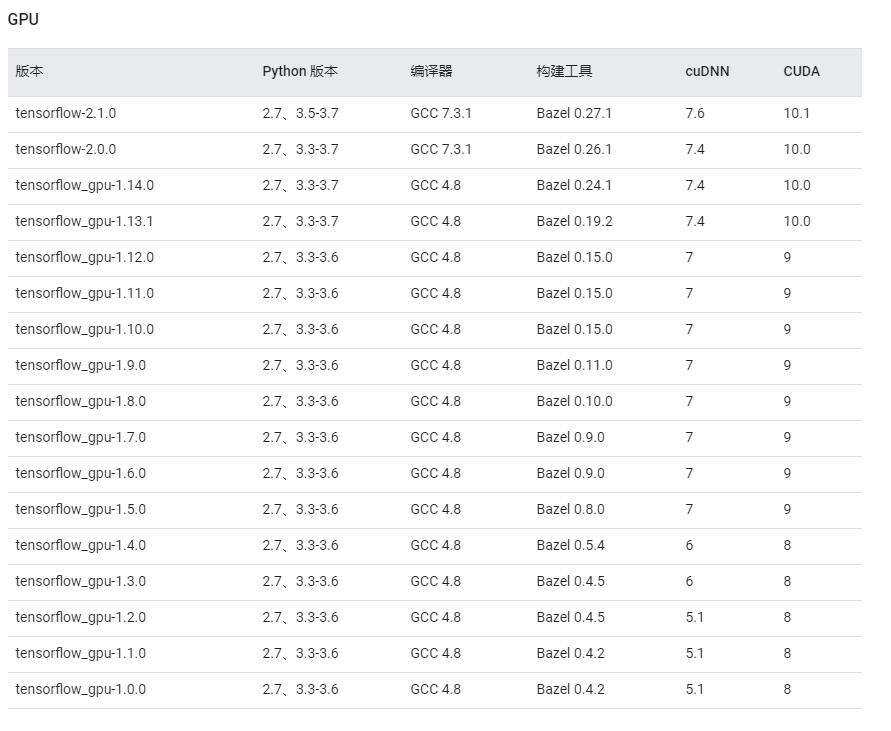This screenshot has width=891, height=731.
Task: Click Bazel 0.15.0 in tensorflow_gpu-1.10.0 row
Action: [x=574, y=329]
